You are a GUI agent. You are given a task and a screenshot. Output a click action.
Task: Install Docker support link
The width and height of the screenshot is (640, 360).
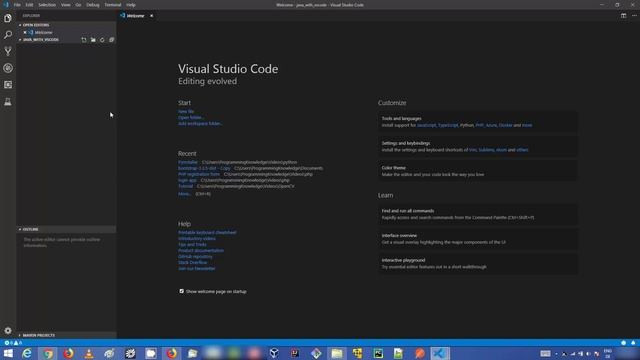tap(505, 125)
